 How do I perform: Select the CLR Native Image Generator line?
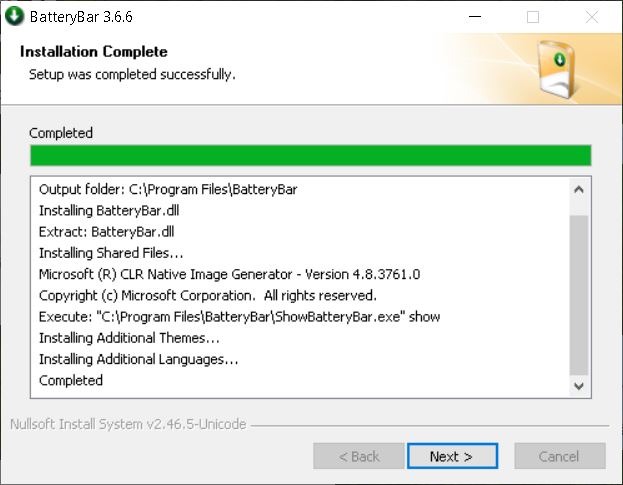(229, 274)
